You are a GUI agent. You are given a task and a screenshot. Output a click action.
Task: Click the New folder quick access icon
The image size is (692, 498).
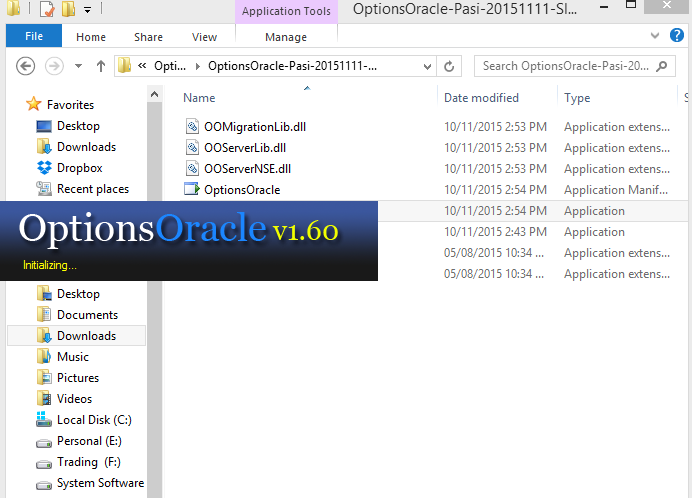(68, 9)
